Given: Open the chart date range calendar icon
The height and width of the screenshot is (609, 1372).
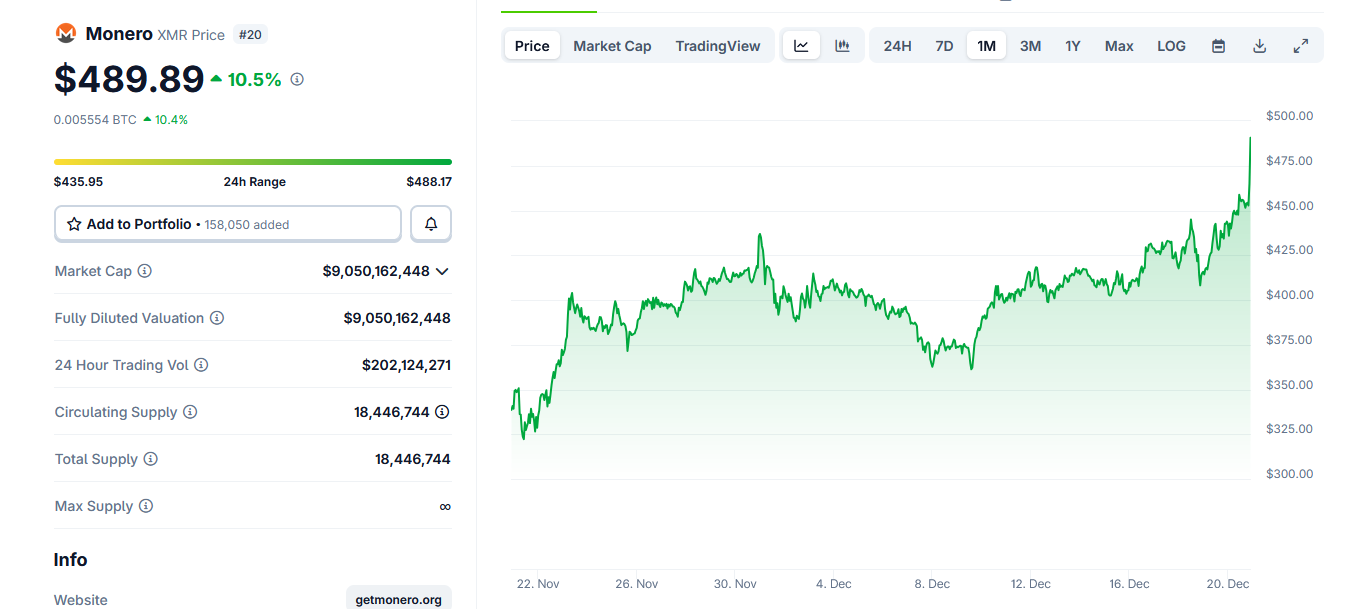Looking at the screenshot, I should [x=1218, y=46].
